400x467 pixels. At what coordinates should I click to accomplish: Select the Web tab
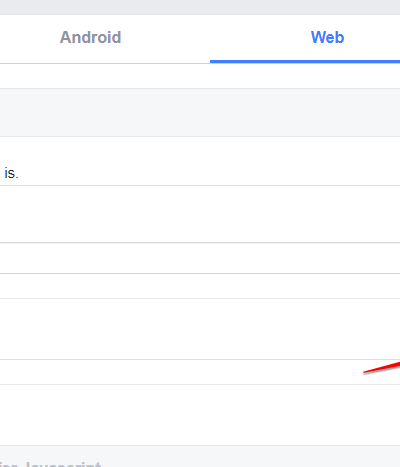[327, 37]
